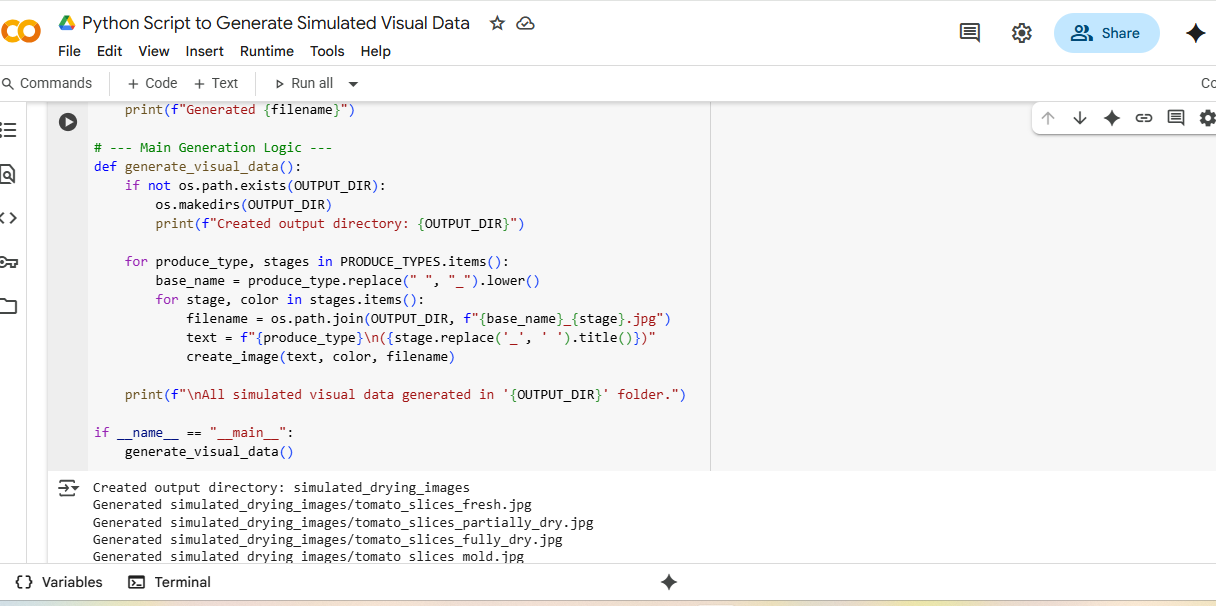Click Run all

click(x=303, y=83)
